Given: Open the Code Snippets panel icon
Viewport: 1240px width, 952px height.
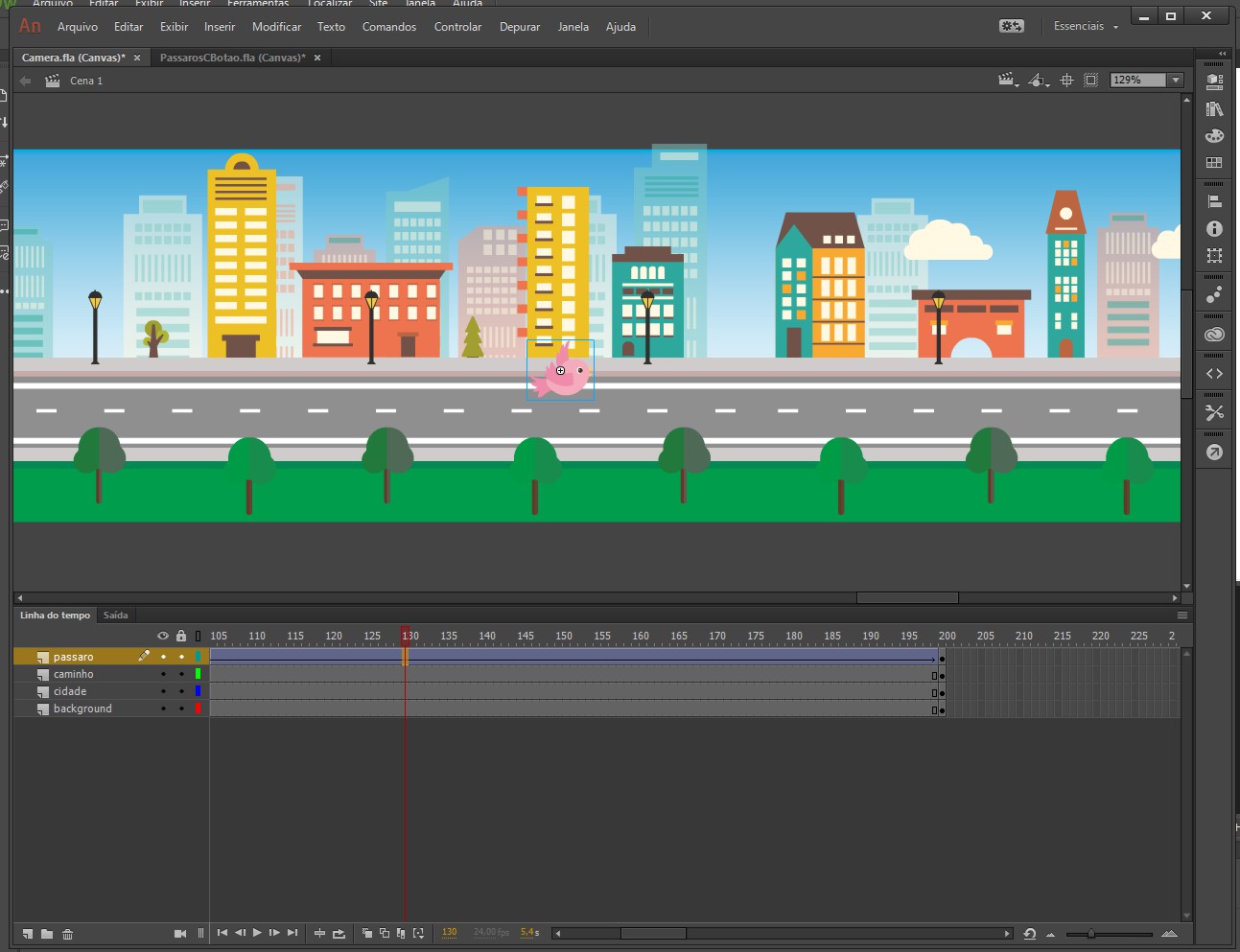Looking at the screenshot, I should [x=1214, y=374].
